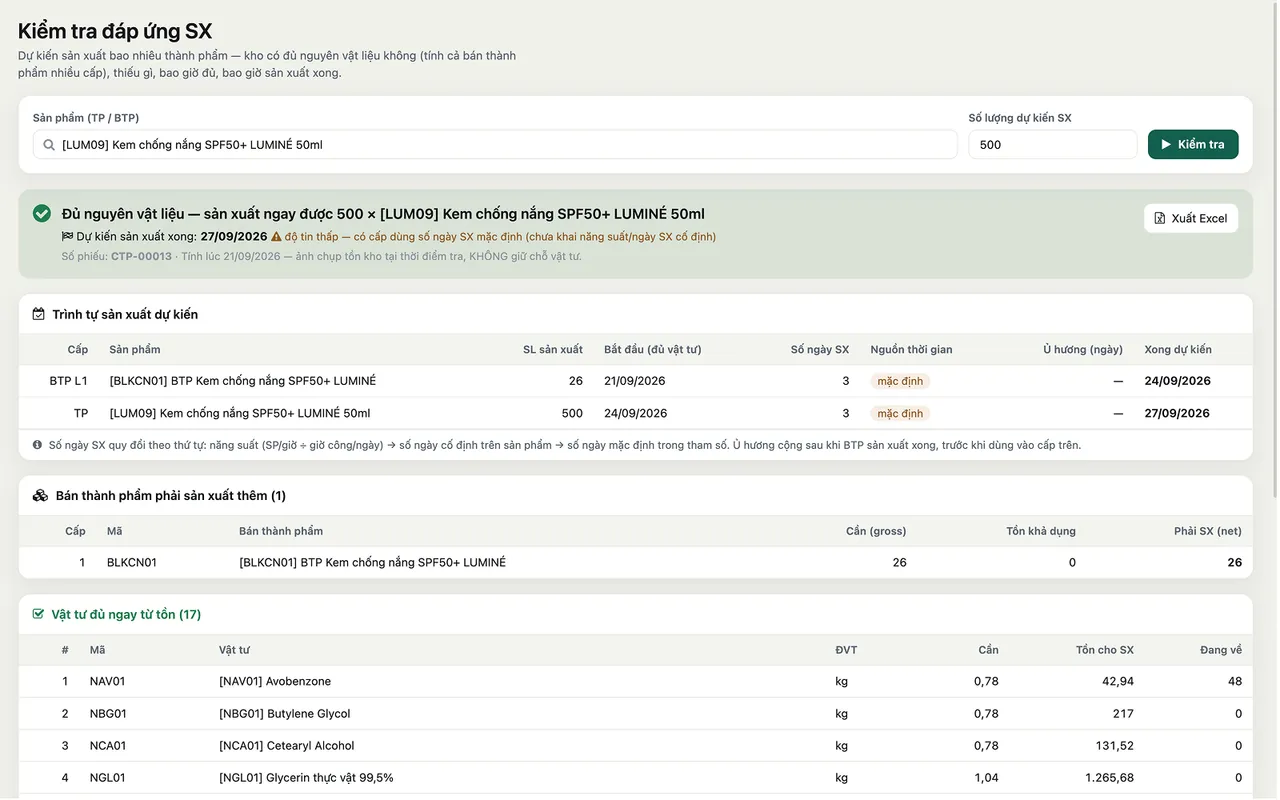Click the green success checkmark icon
Image resolution: width=1280 pixels, height=800 pixels.
[x=42, y=213]
